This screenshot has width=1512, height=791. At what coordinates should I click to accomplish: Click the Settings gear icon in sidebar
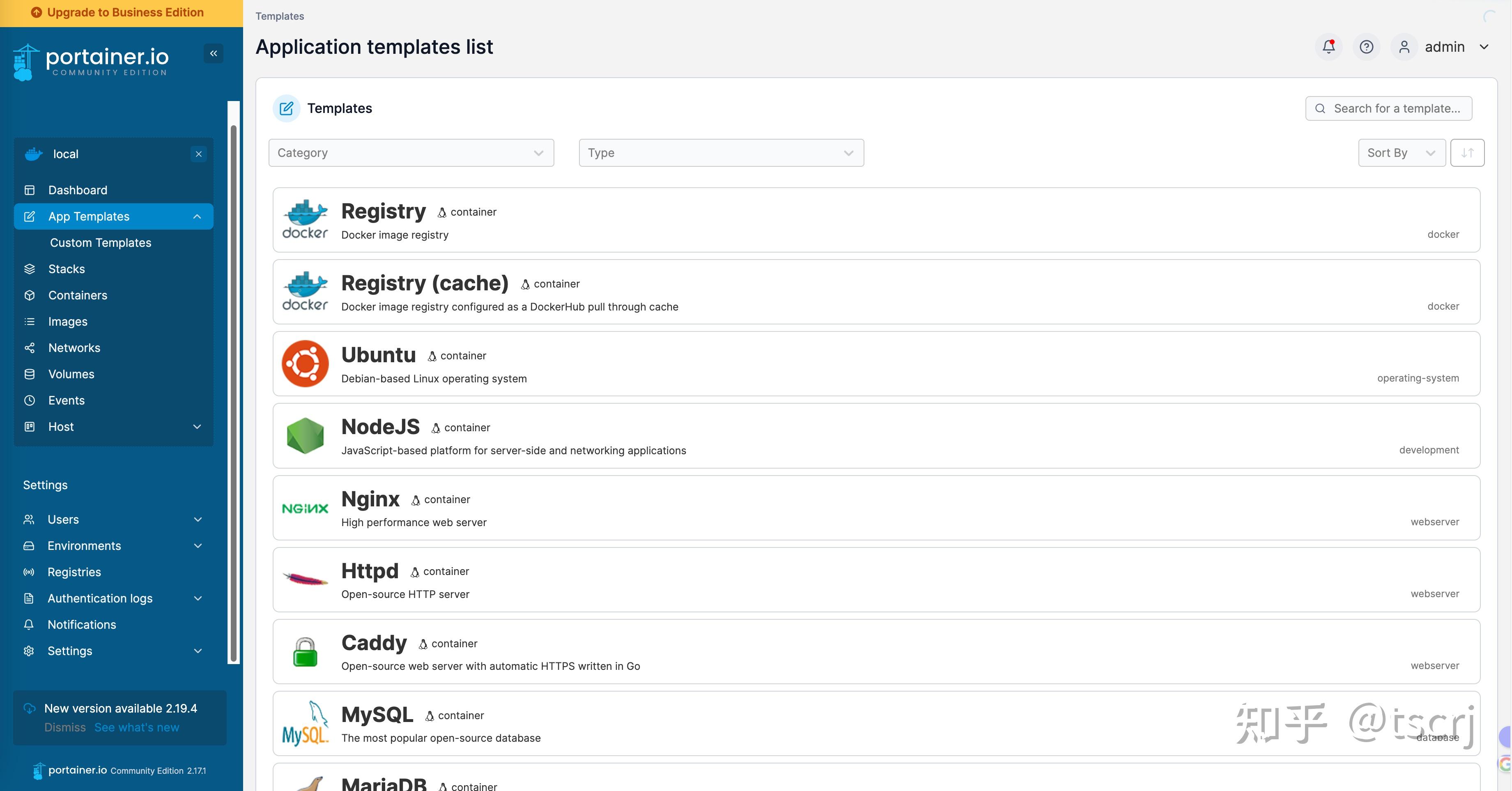tap(29, 651)
